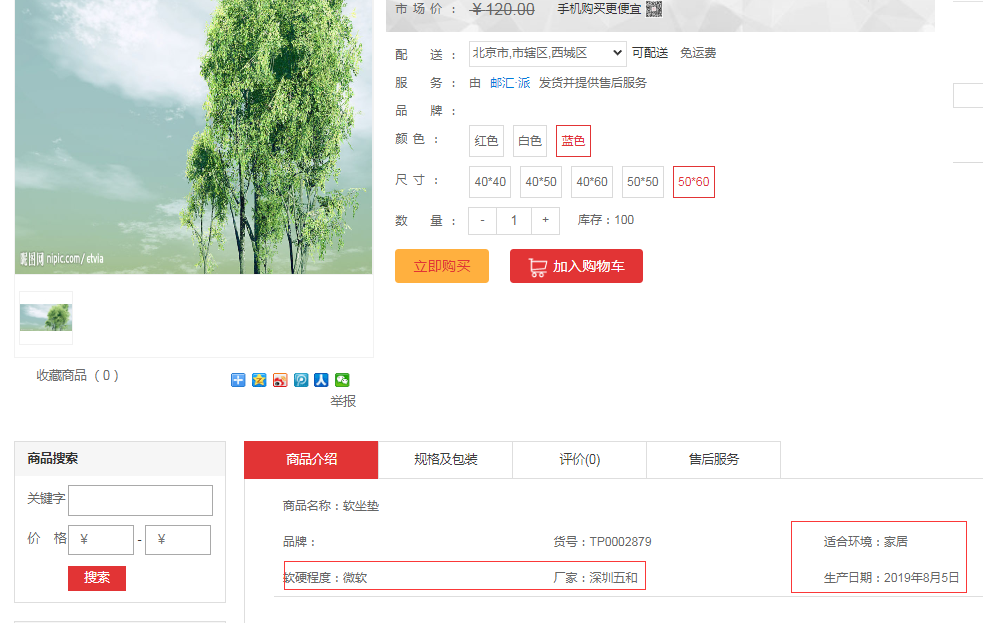Pick the 40*60 size option
983x623 pixels.
click(592, 182)
